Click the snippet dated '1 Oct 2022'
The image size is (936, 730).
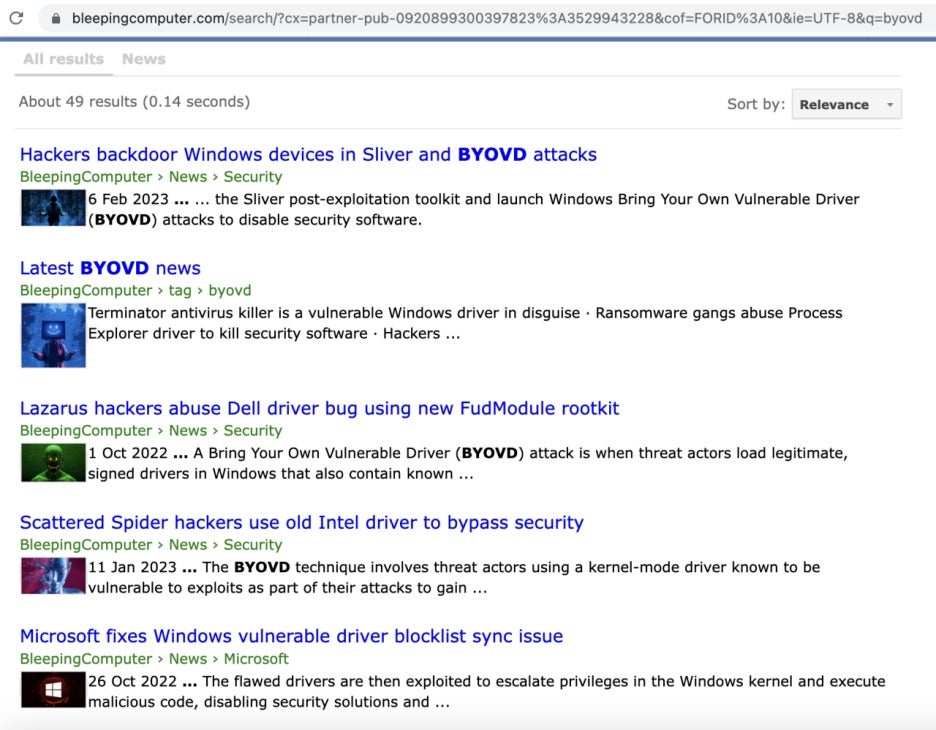(467, 463)
